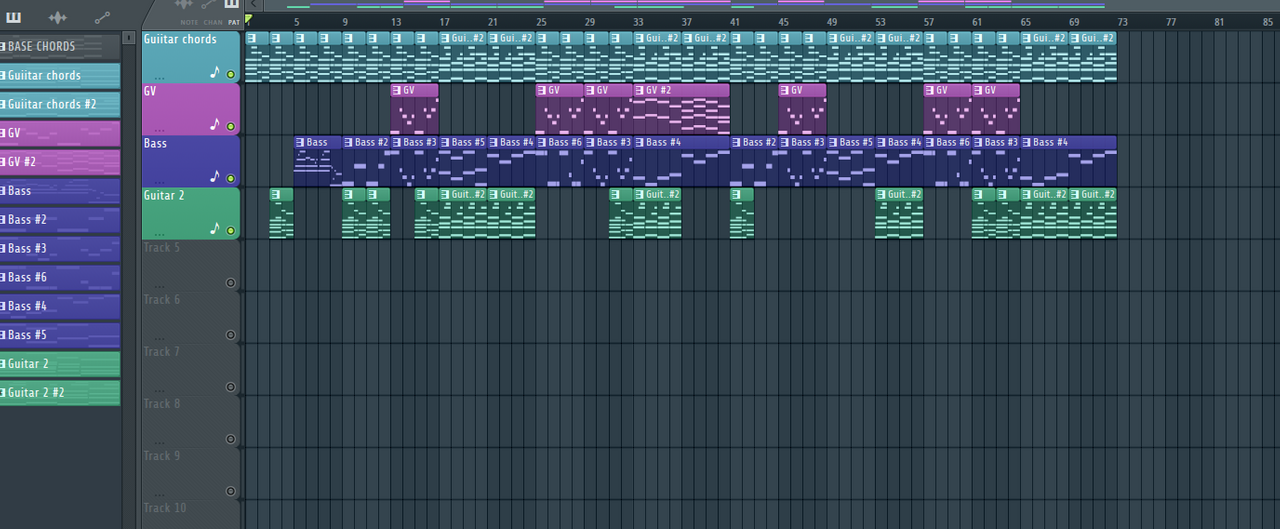Viewport: 1280px width, 529px height.
Task: Click the piano icon beside BASE CHORDS pattern
Action: [x=3, y=46]
